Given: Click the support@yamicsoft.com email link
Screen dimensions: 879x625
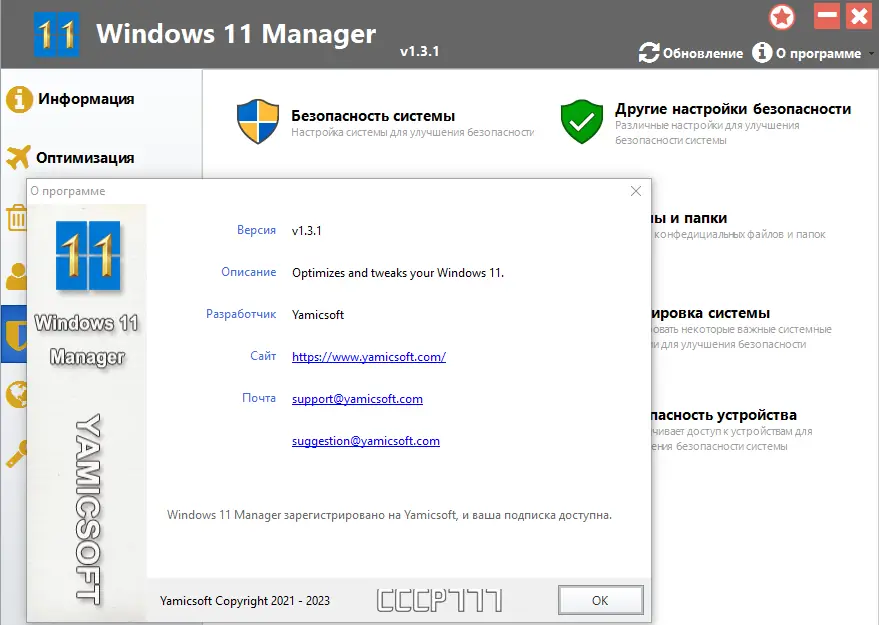Looking at the screenshot, I should [356, 398].
